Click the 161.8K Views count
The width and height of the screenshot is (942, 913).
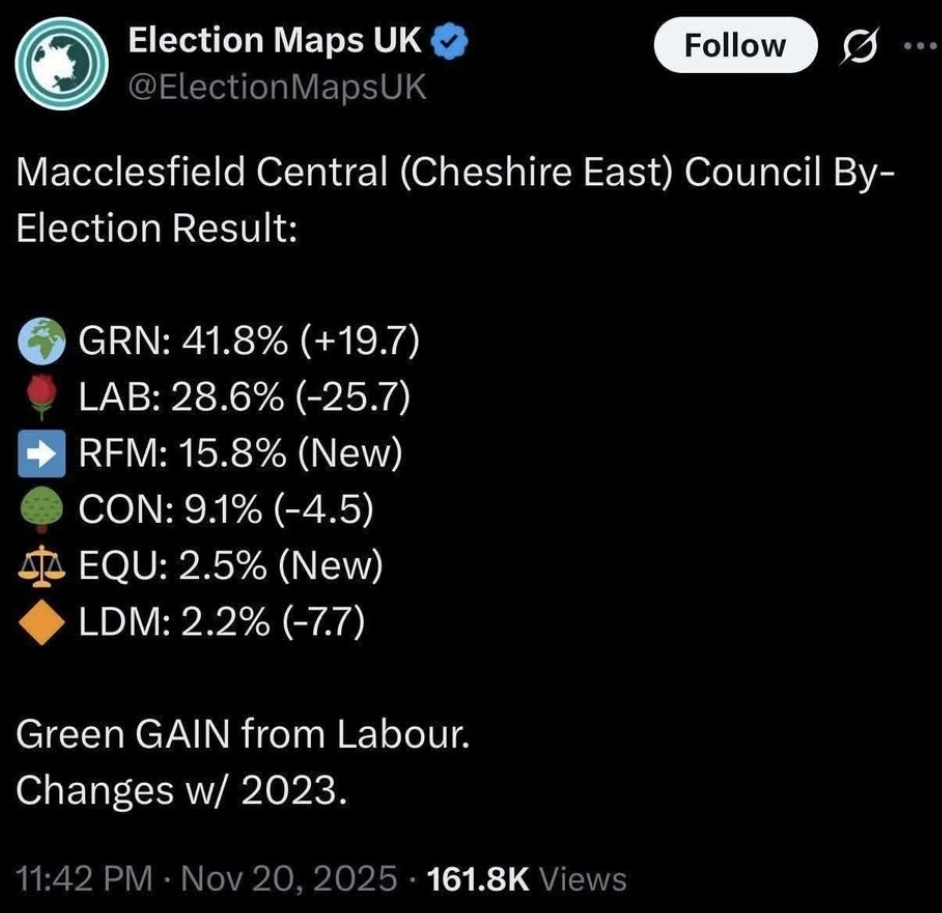(527, 879)
